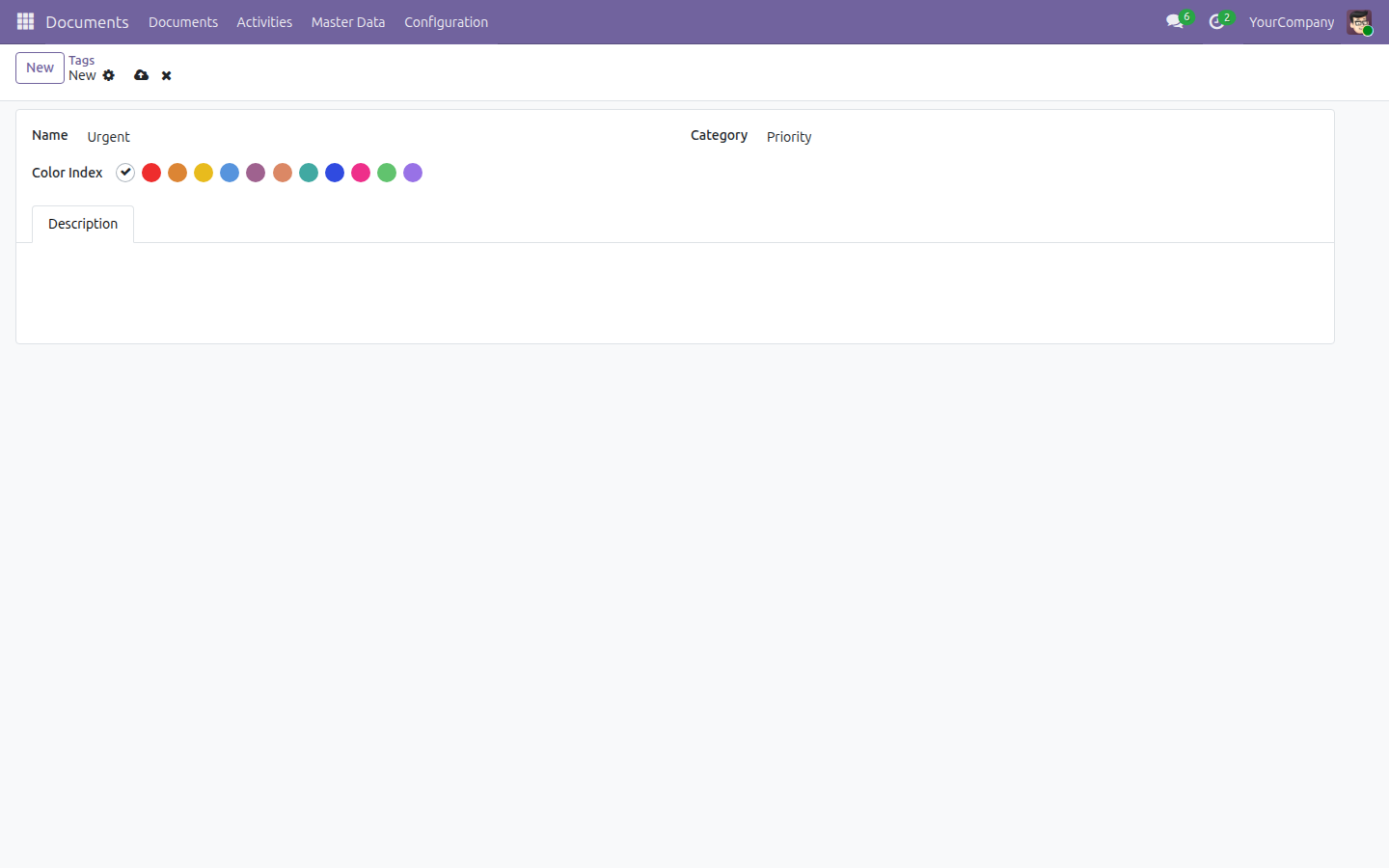Viewport: 1389px width, 868px height.
Task: Open the messages conversation icon
Action: pos(1175,21)
